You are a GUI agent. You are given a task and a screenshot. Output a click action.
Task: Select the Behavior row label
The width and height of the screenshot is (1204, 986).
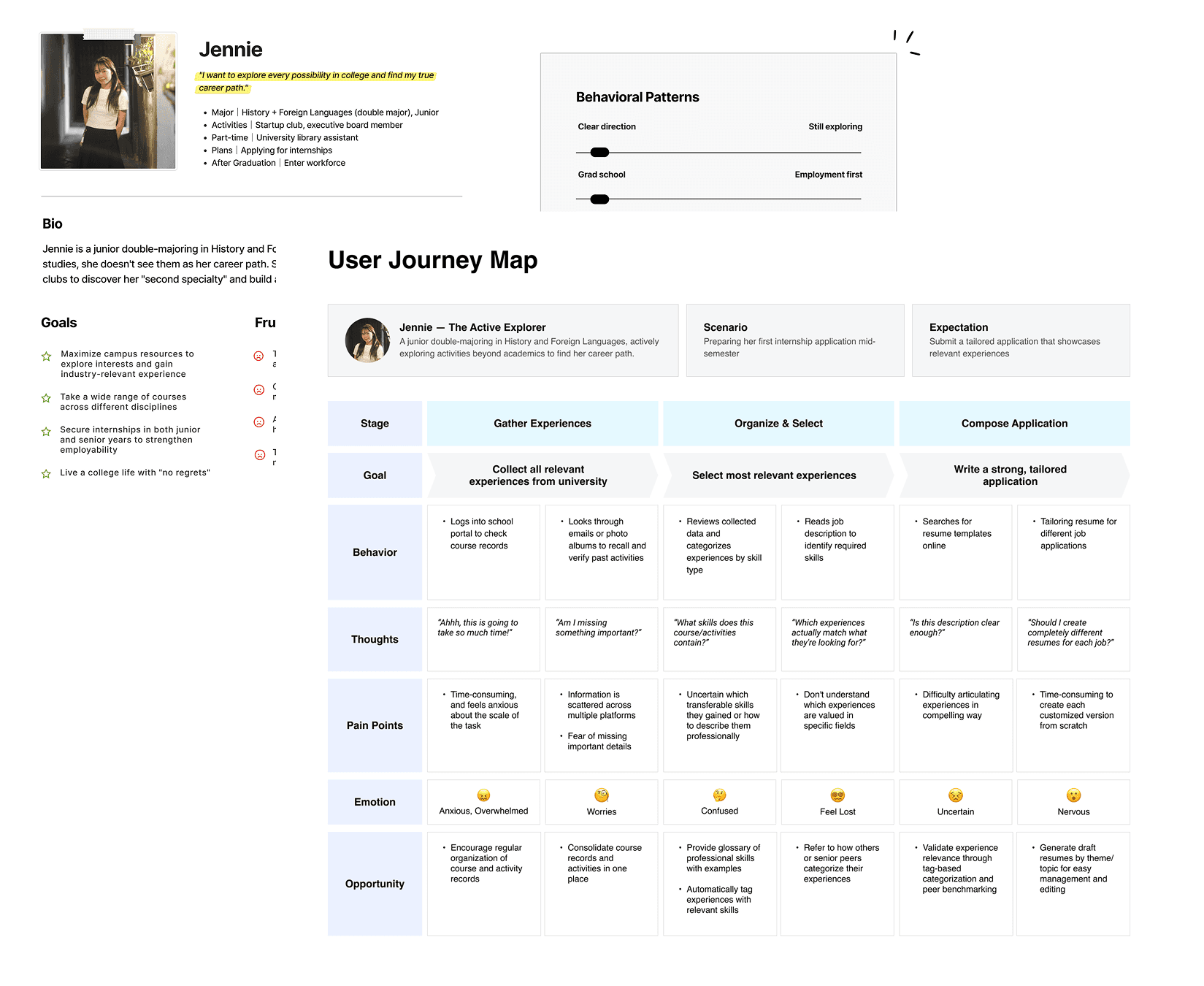pyautogui.click(x=375, y=552)
